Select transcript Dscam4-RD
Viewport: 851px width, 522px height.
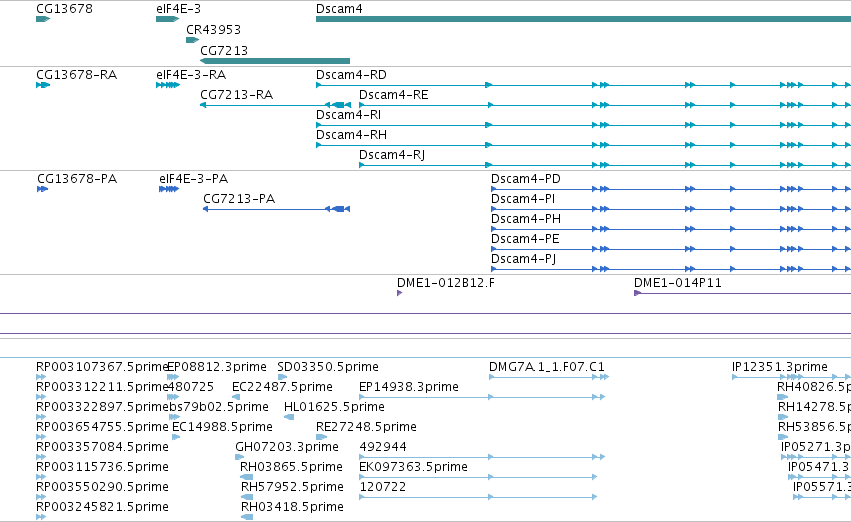[583, 85]
